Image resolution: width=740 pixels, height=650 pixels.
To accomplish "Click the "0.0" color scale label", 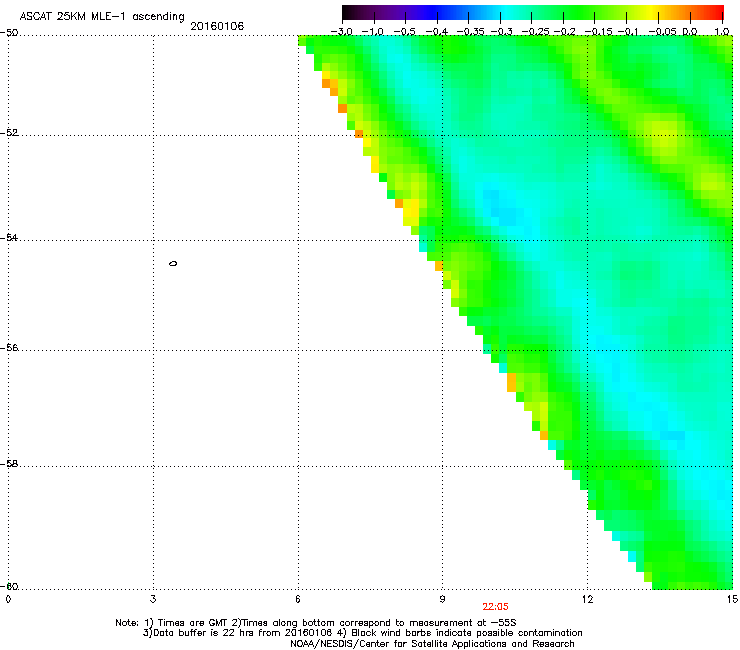I will (x=690, y=32).
